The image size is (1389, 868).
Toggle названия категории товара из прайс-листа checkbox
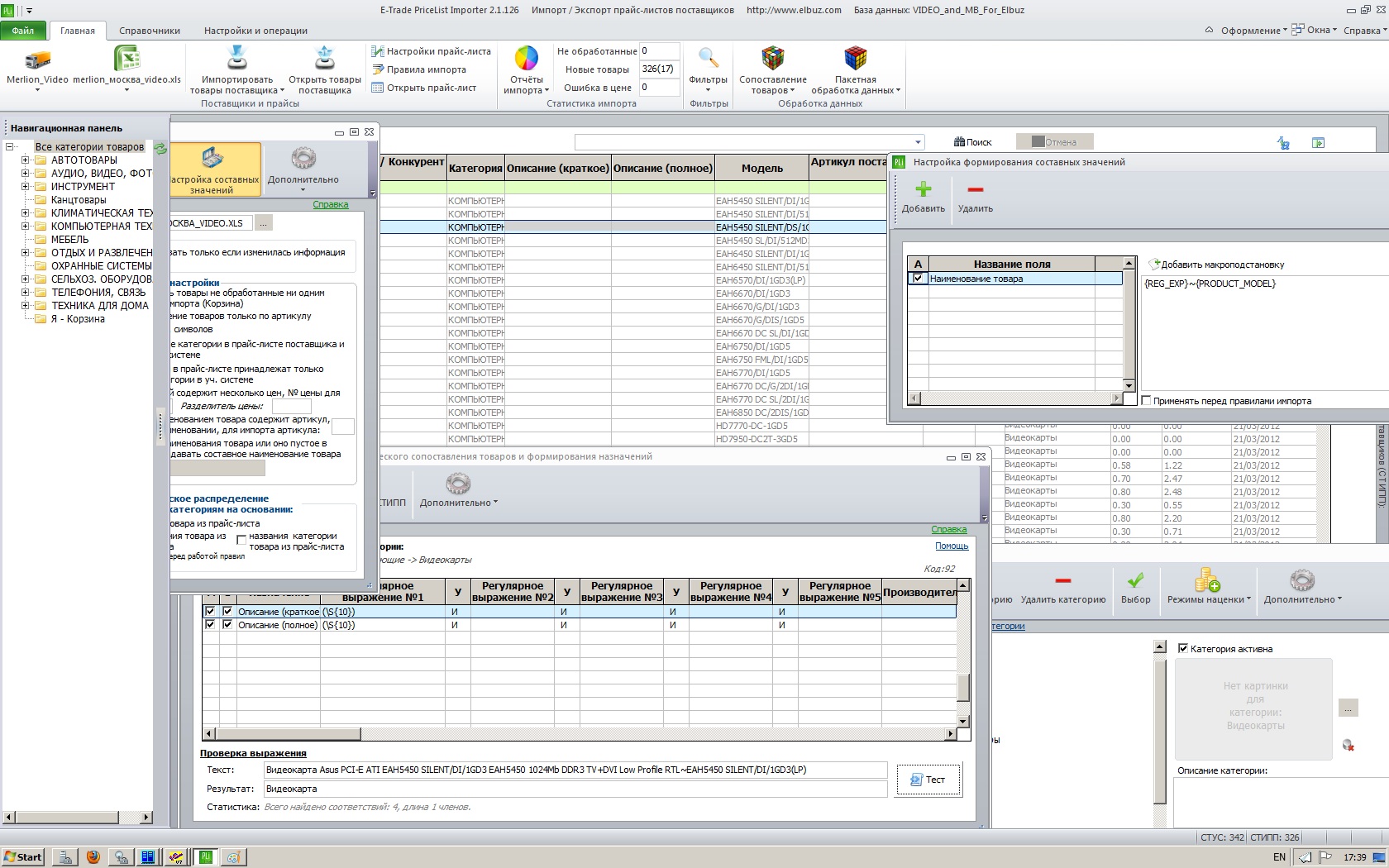241,540
